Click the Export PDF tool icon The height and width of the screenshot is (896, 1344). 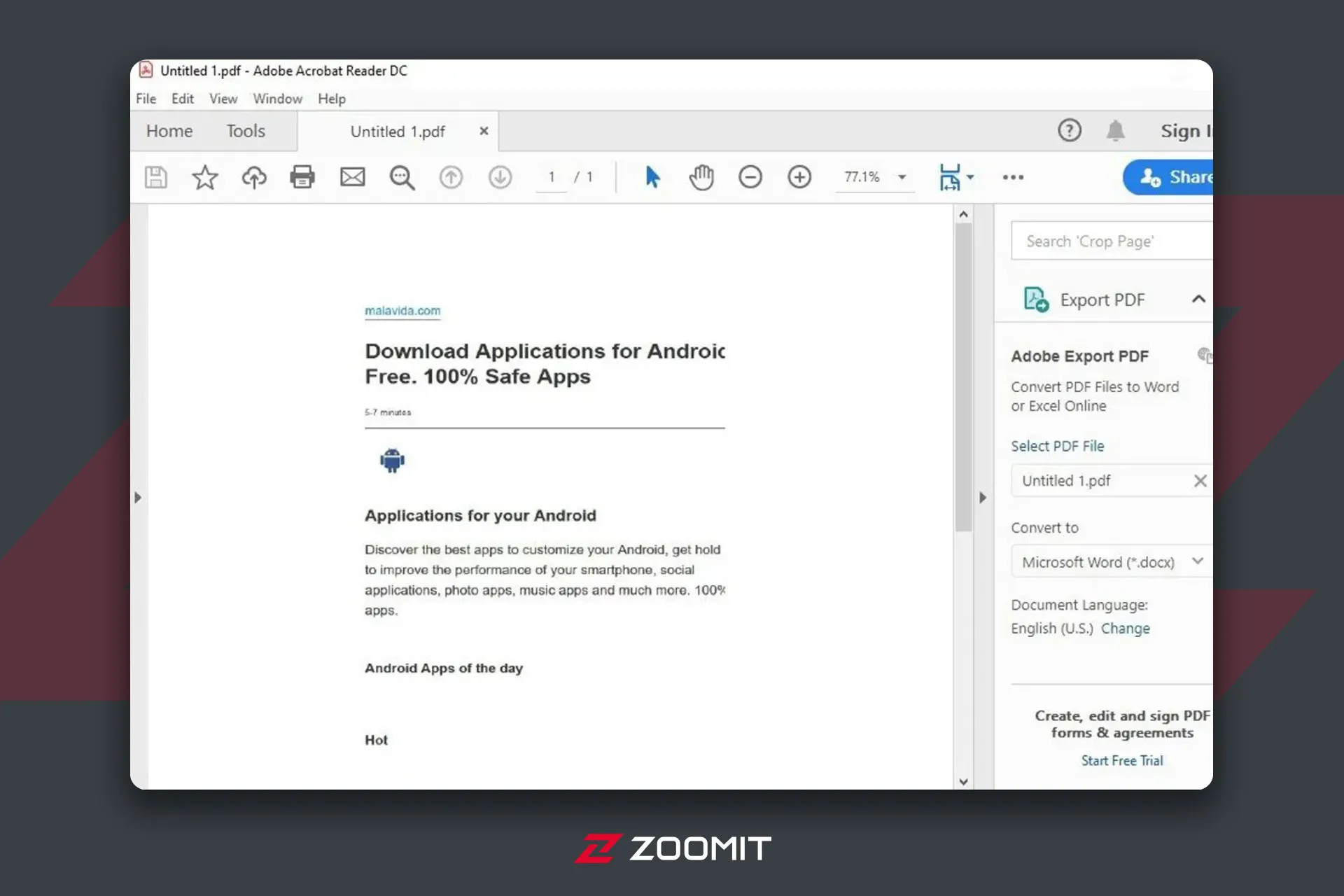point(1036,300)
